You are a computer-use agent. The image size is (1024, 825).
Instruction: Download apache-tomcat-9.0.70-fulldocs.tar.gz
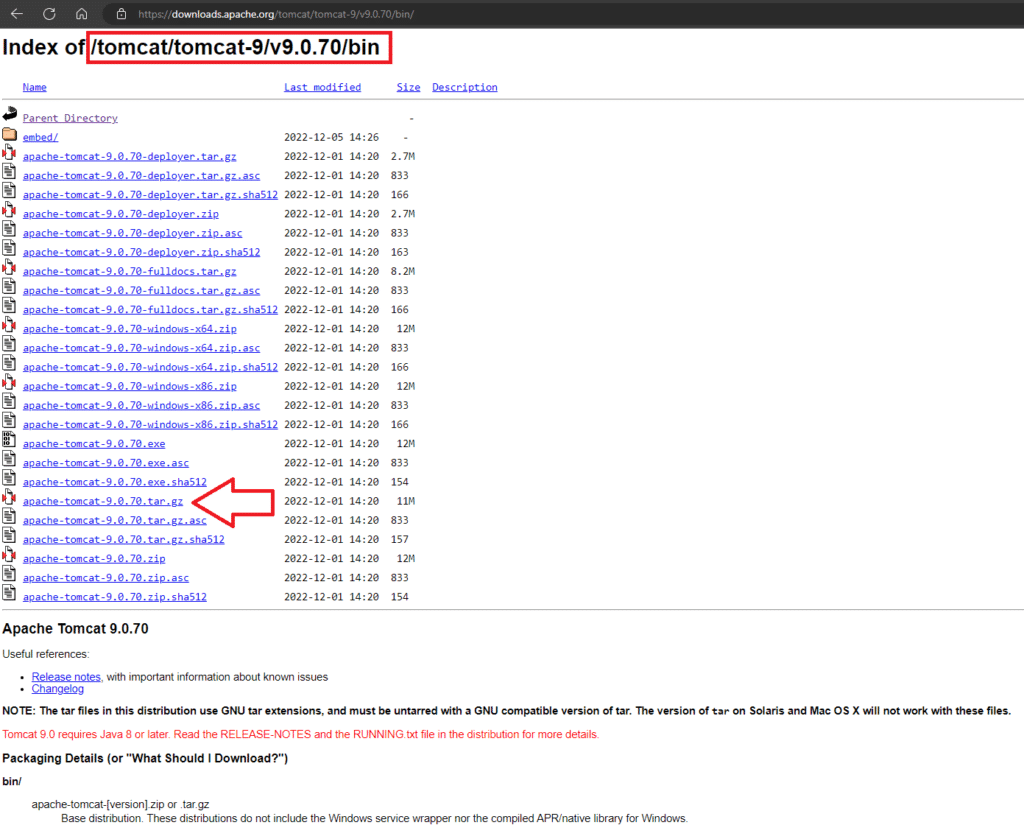click(129, 272)
